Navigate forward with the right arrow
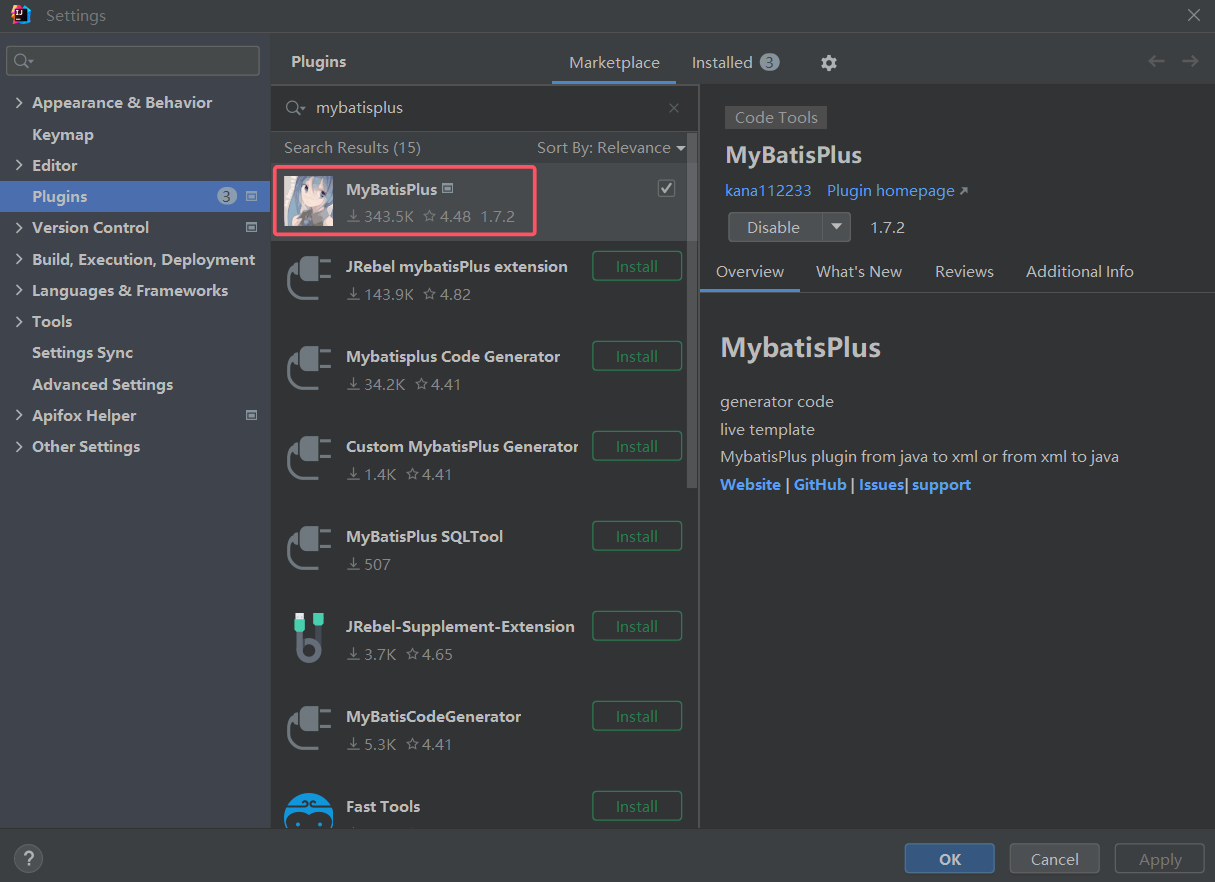1215x882 pixels. pos(1190,62)
